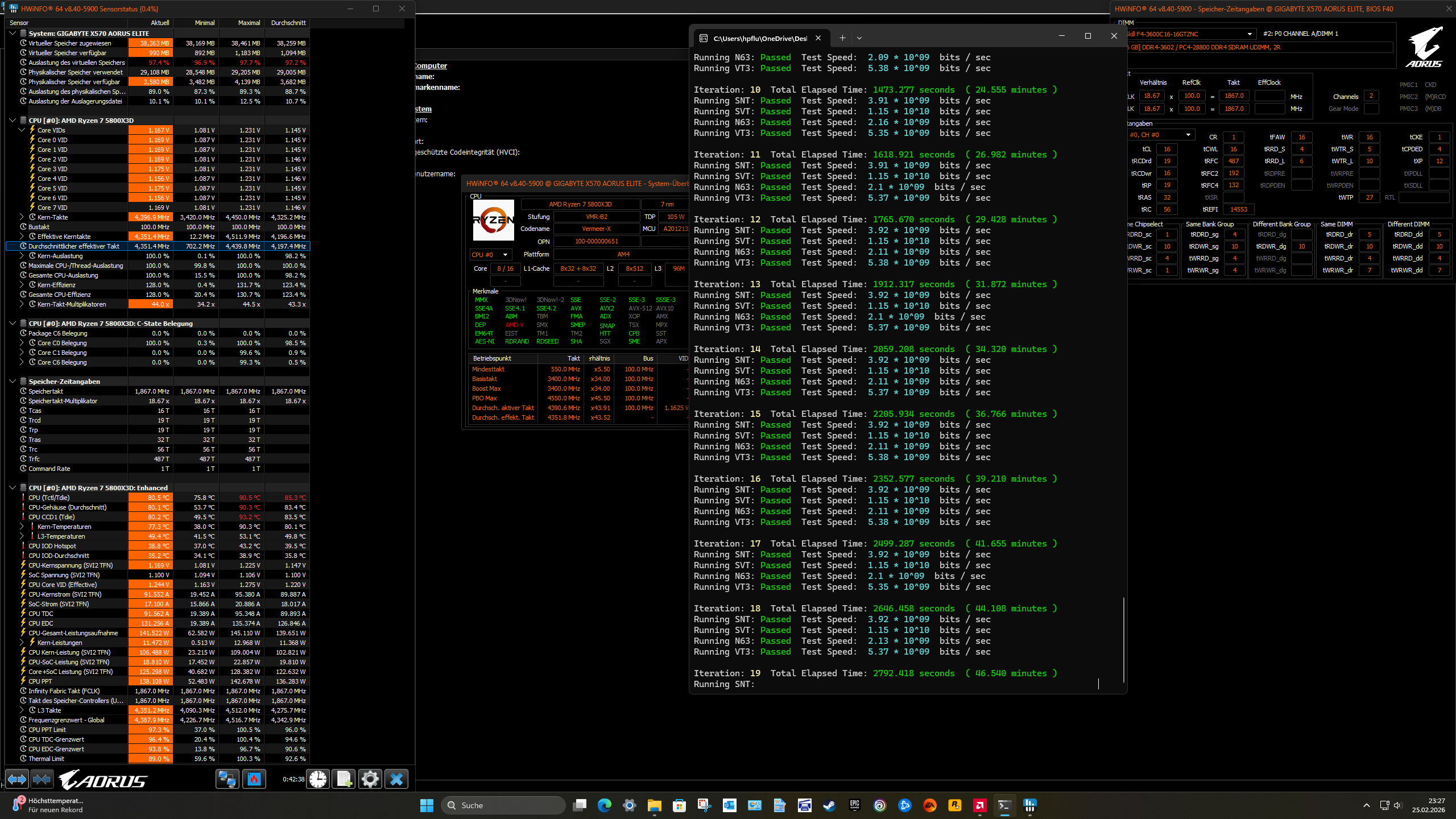Click the flame chip stress icon
Screen dimensions: 1456x819
[x=254, y=779]
